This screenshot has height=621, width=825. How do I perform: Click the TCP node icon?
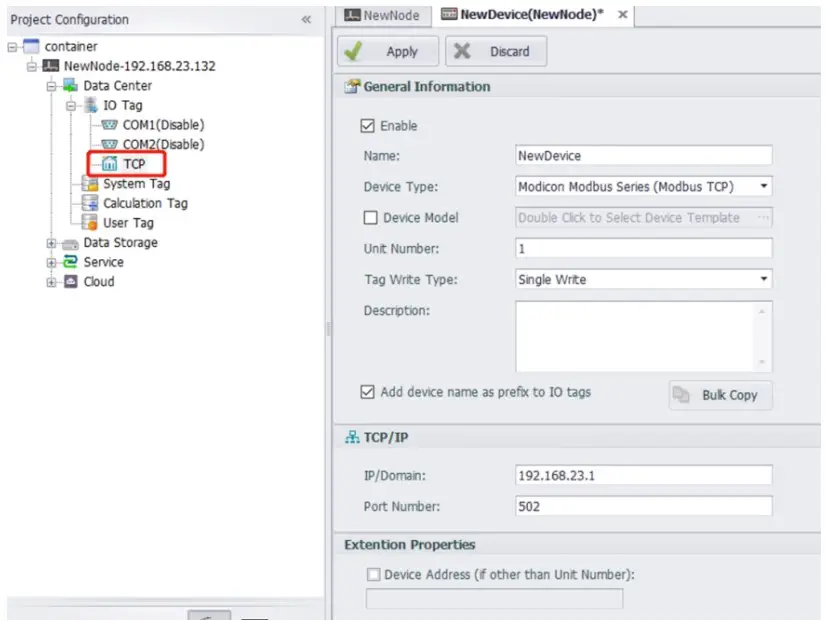point(109,164)
